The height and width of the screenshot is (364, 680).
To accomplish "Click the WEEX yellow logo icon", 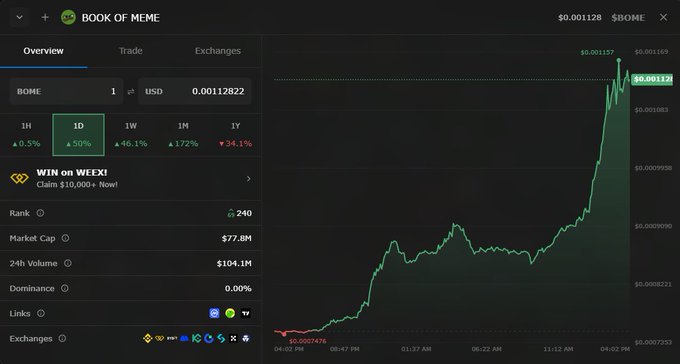I will point(20,178).
